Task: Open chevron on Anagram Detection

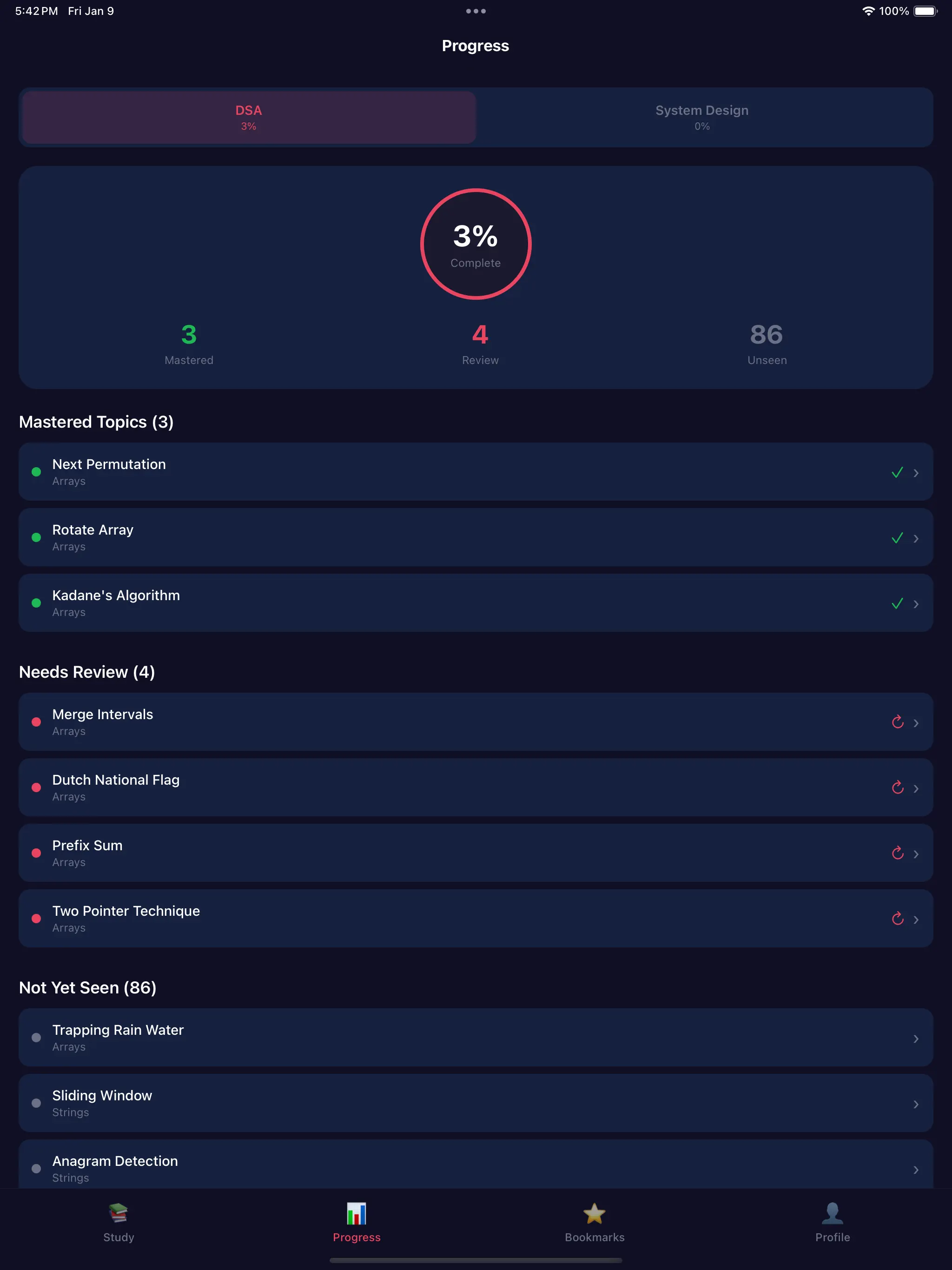Action: [916, 1169]
